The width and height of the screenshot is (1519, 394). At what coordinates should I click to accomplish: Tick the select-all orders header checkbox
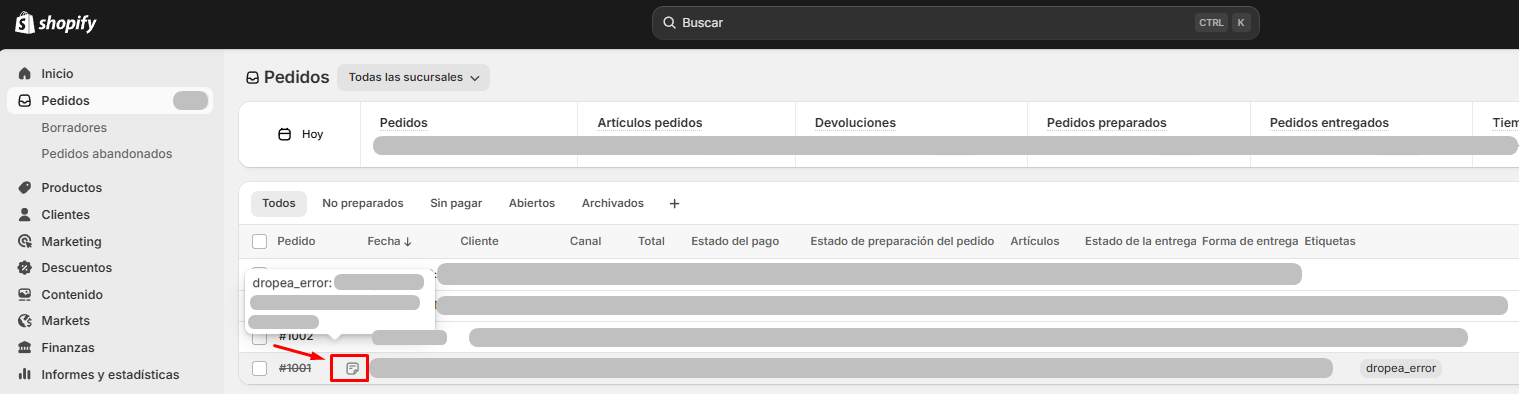[x=260, y=241]
